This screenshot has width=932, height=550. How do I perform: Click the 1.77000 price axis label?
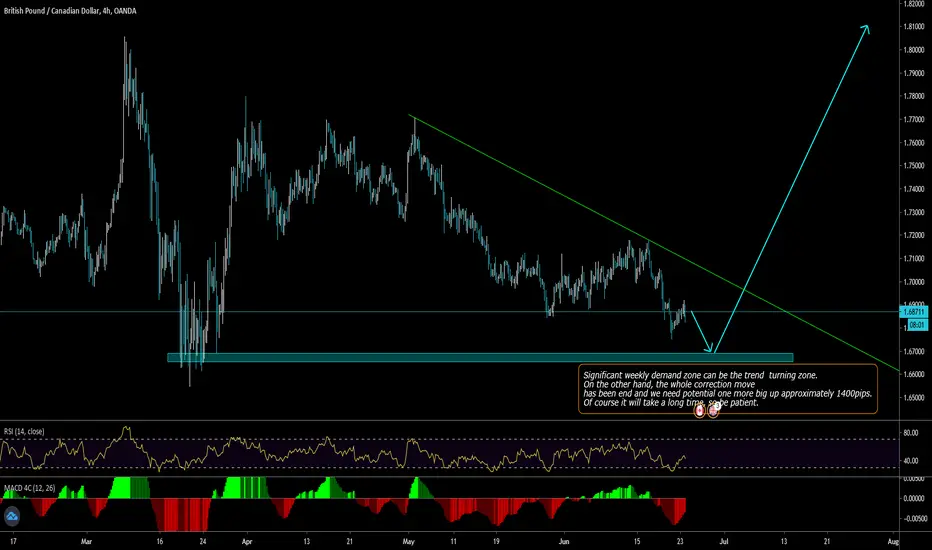914,120
